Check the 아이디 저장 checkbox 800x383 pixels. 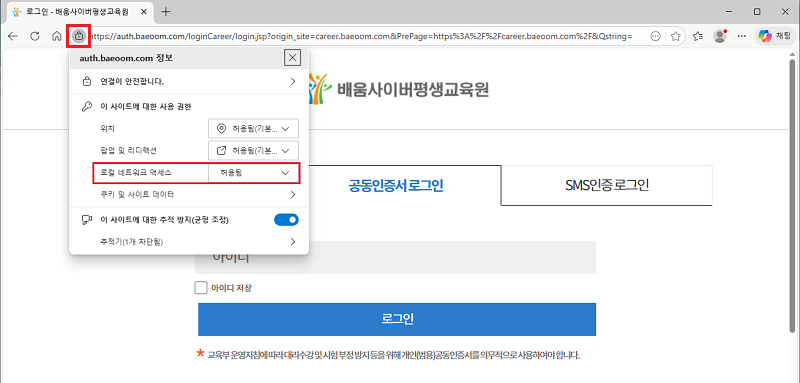201,288
